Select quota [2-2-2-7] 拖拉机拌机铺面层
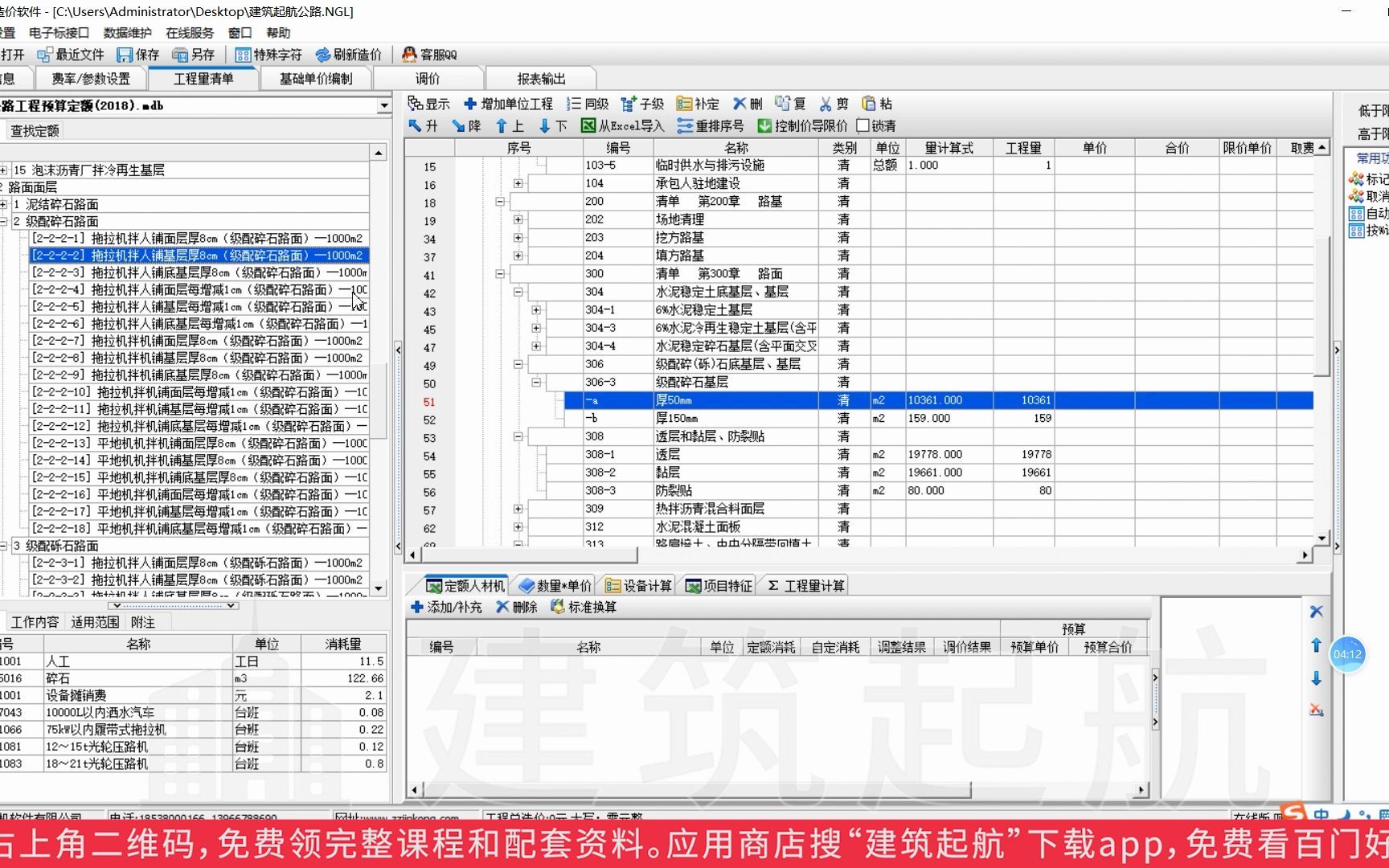Screen dimensions: 1389x868 pyautogui.click(x=198, y=341)
